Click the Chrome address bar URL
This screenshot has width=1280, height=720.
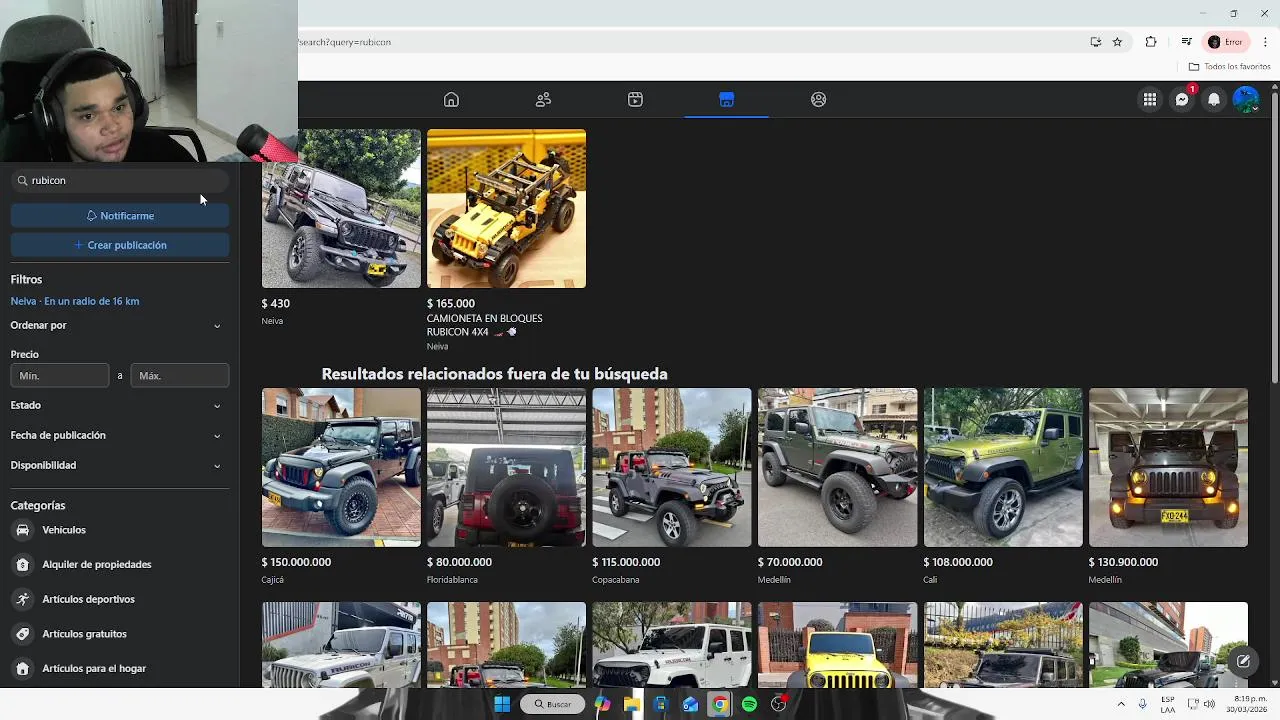pyautogui.click(x=345, y=42)
